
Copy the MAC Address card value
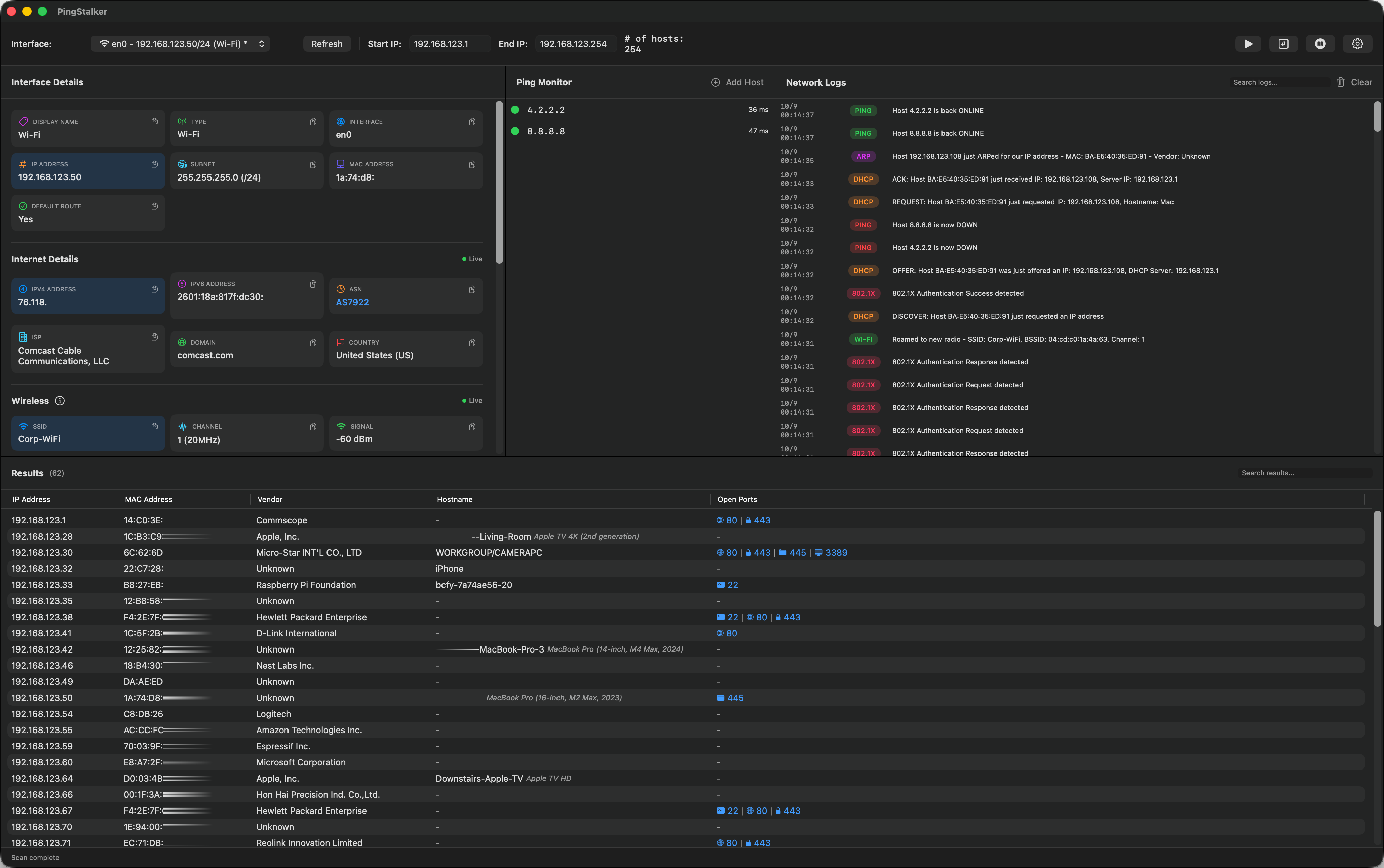pos(472,164)
